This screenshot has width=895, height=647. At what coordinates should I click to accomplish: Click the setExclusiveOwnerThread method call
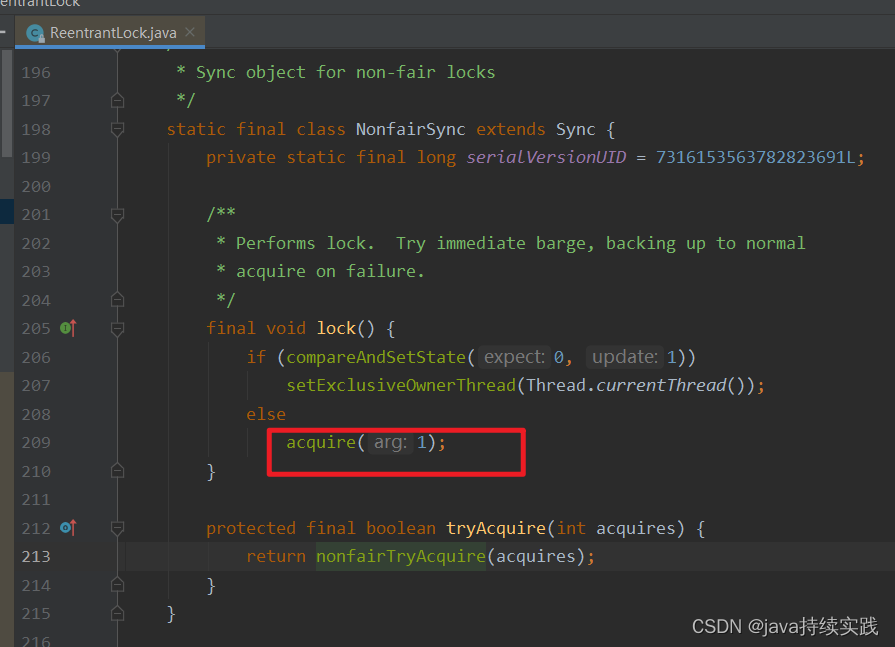pyautogui.click(x=401, y=386)
